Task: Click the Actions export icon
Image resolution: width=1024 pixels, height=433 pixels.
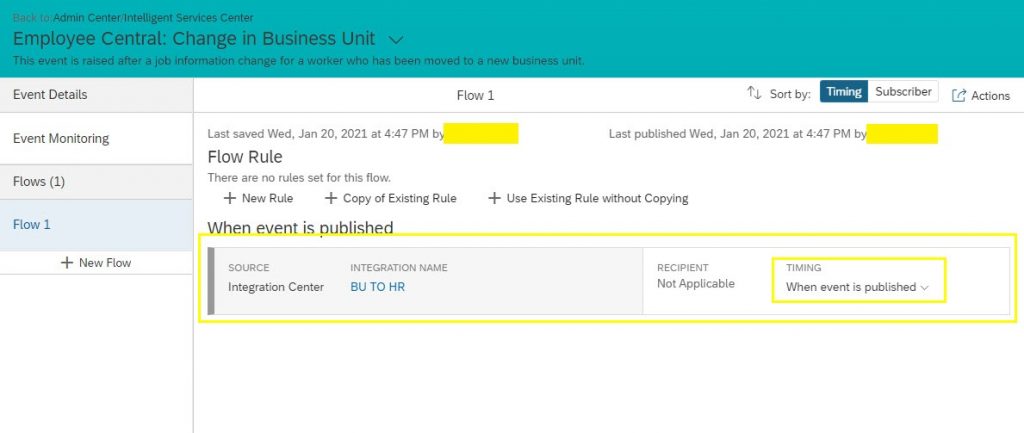Action: 959,95
